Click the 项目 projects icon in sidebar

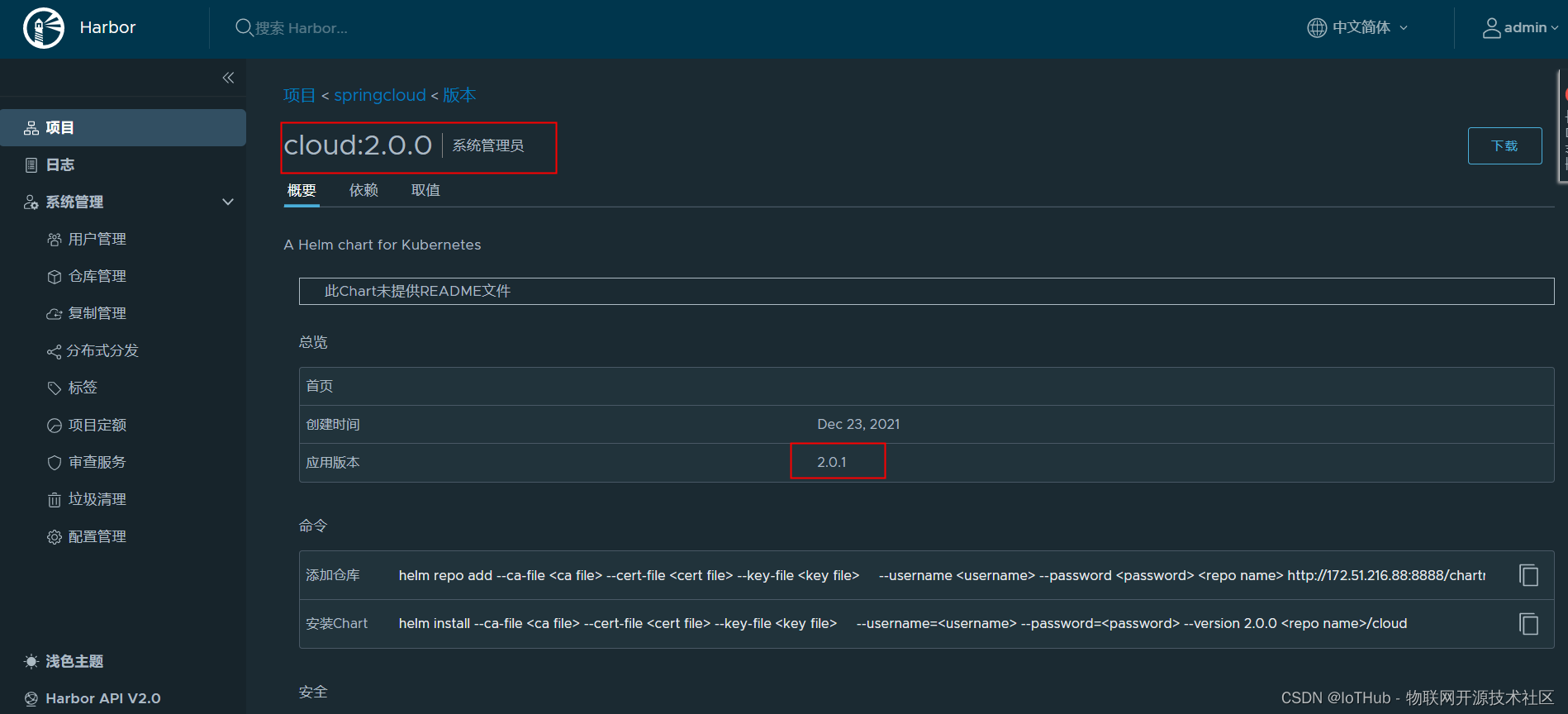coord(31,128)
